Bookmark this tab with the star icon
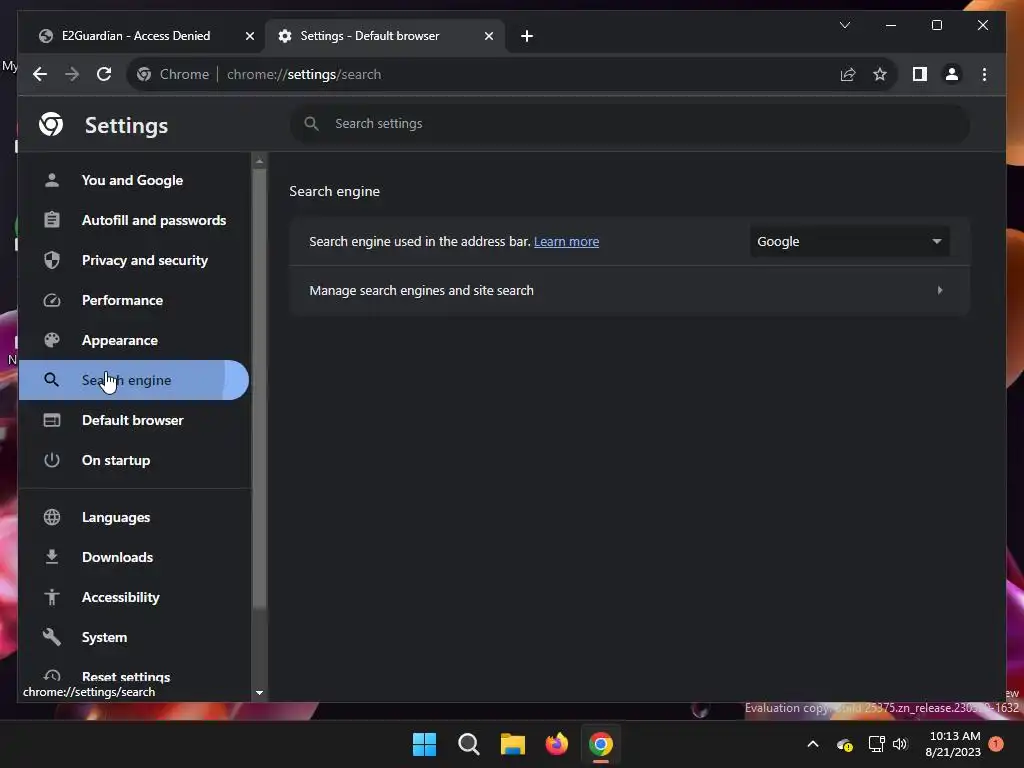This screenshot has height=768, width=1024. click(880, 74)
